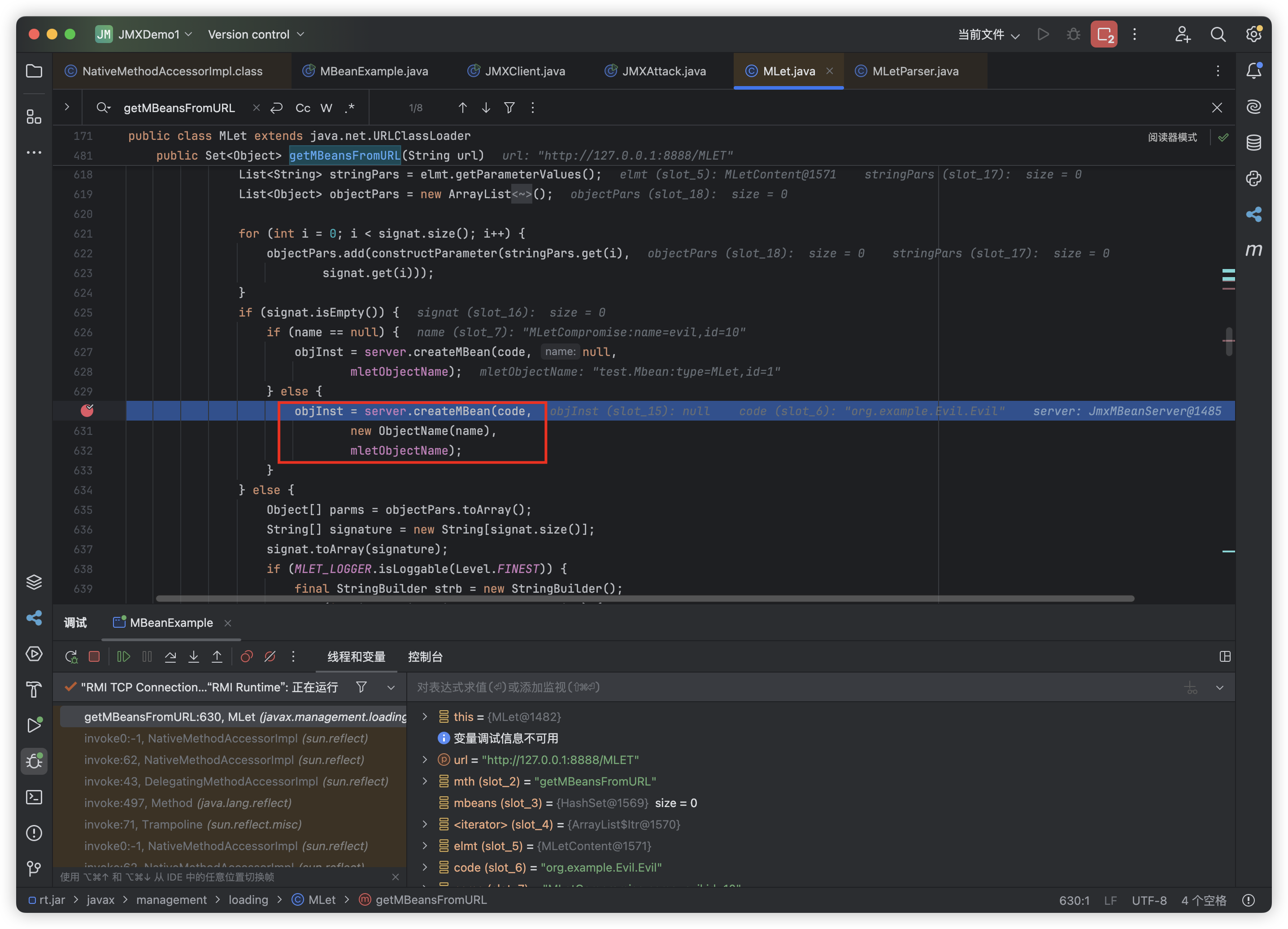Click the Run button in title bar
Viewport: 1288px width, 929px height.
click(1043, 34)
